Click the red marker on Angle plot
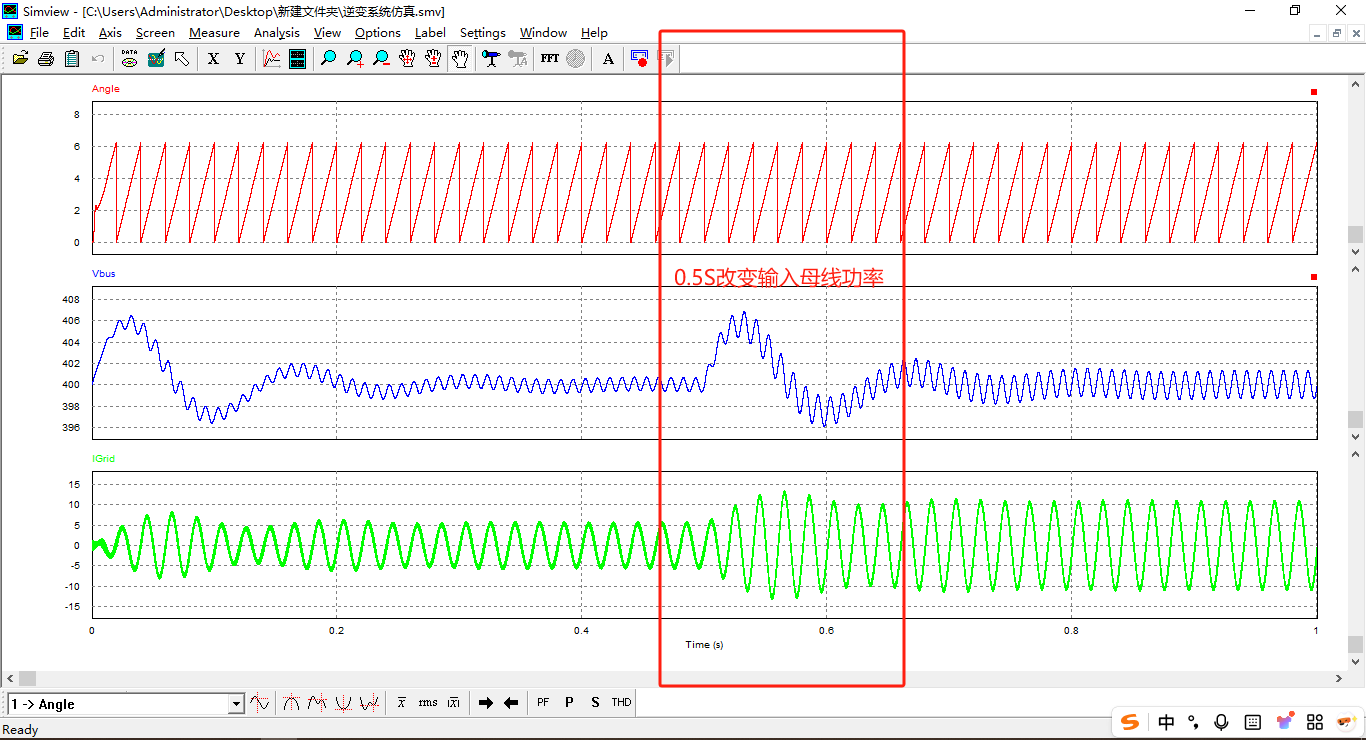Image resolution: width=1366 pixels, height=740 pixels. (1314, 92)
